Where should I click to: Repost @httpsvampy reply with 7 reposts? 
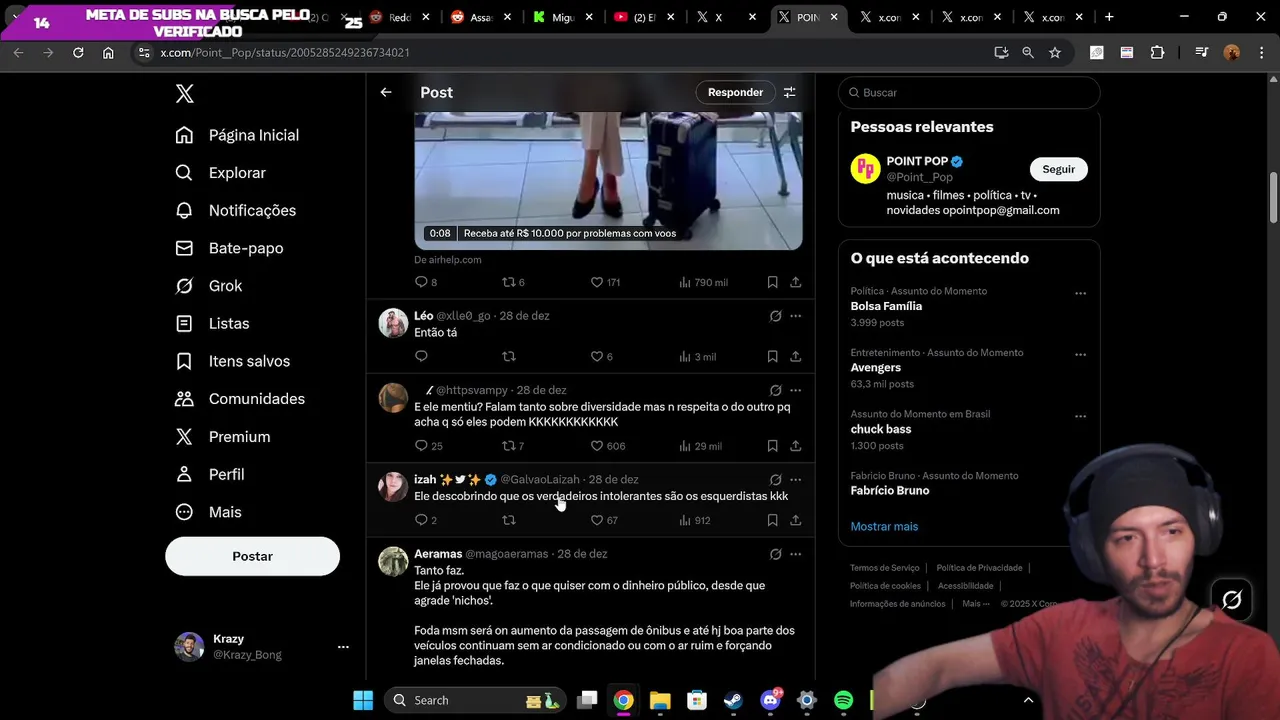pyautogui.click(x=513, y=446)
